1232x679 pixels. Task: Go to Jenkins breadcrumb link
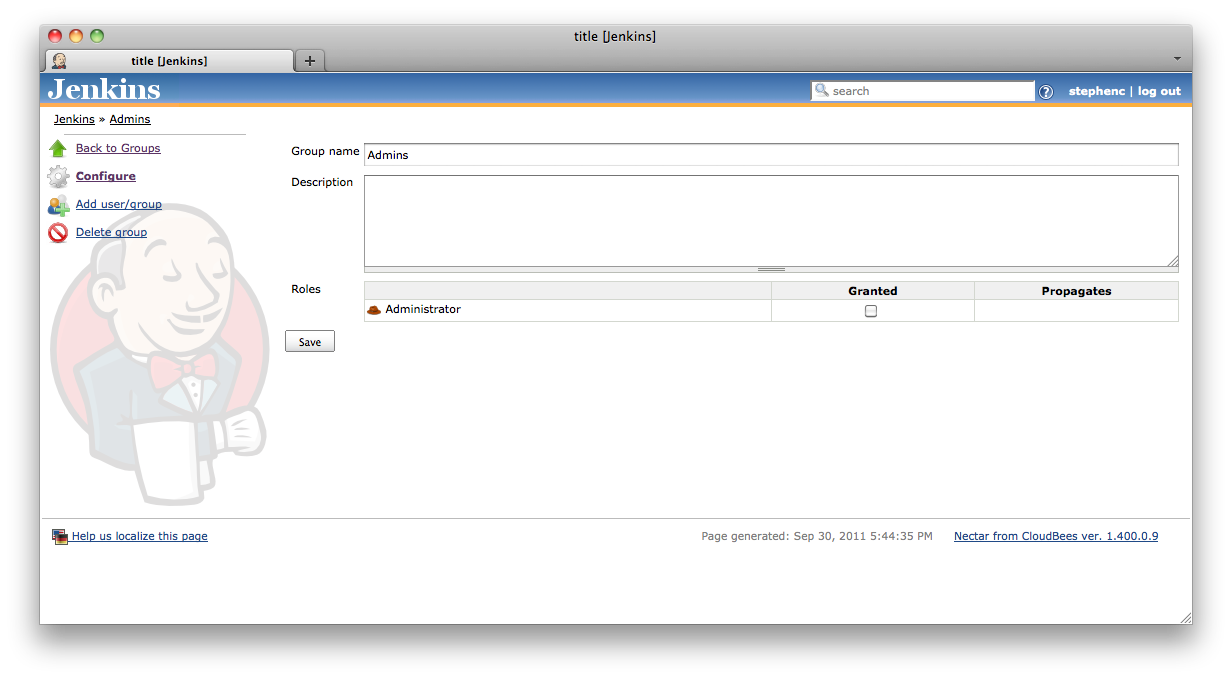74,119
